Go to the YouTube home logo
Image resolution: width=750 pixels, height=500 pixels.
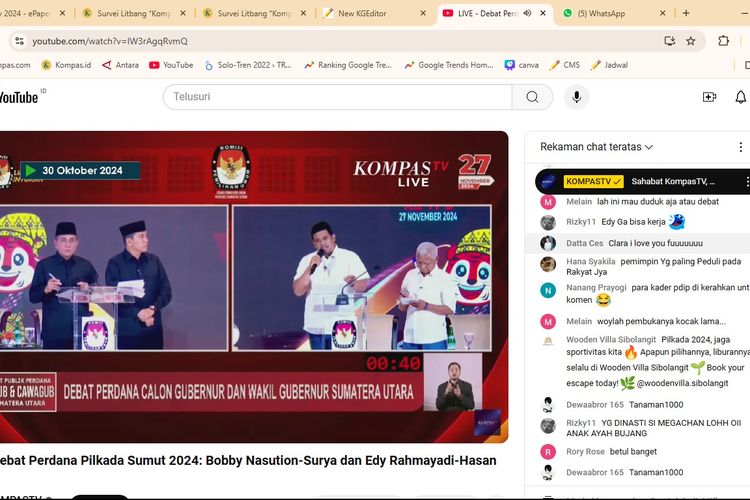click(x=19, y=98)
